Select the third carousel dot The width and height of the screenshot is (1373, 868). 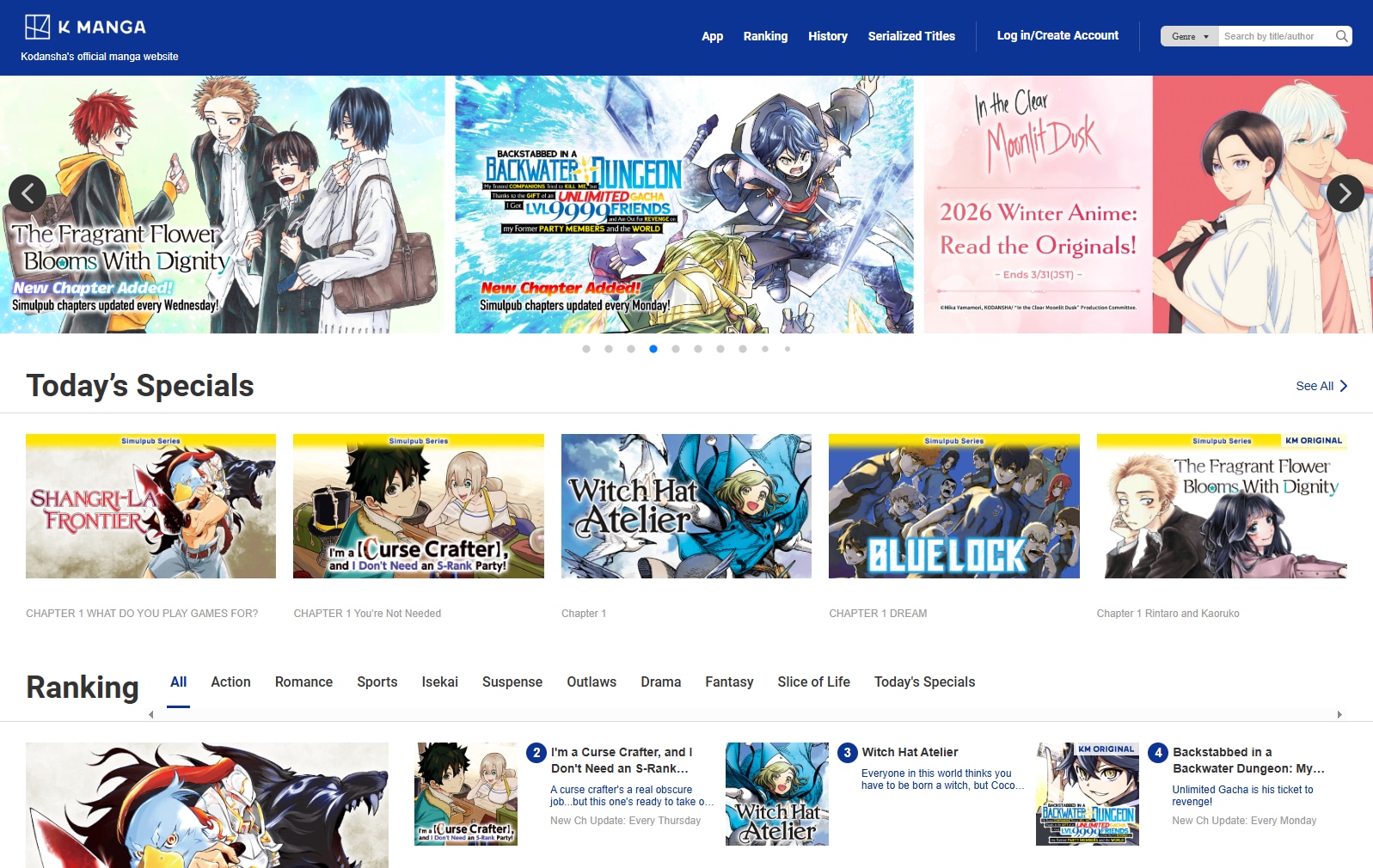pyautogui.click(x=631, y=349)
